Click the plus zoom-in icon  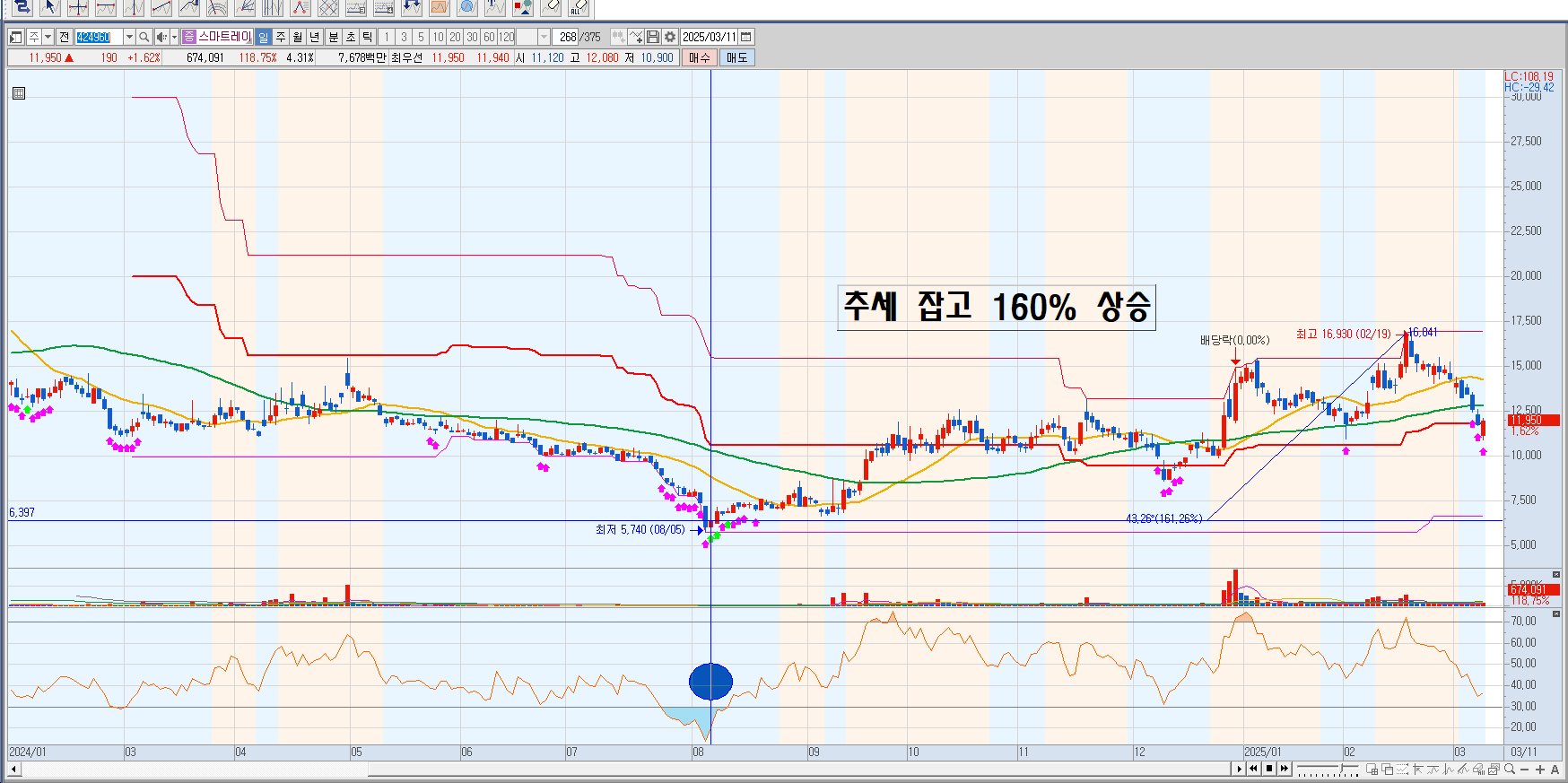pyautogui.click(x=1540, y=770)
